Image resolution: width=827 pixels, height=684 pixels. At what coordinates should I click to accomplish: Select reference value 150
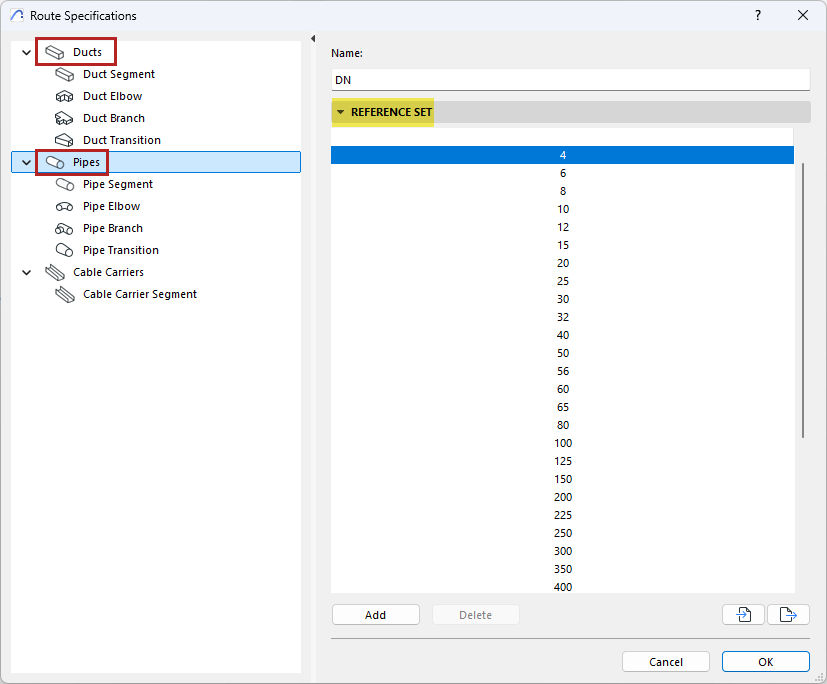562,479
